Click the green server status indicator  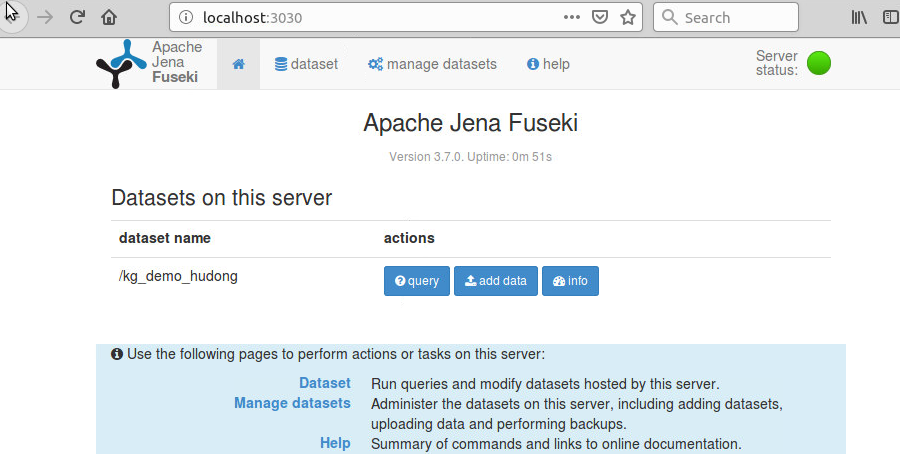pos(819,63)
